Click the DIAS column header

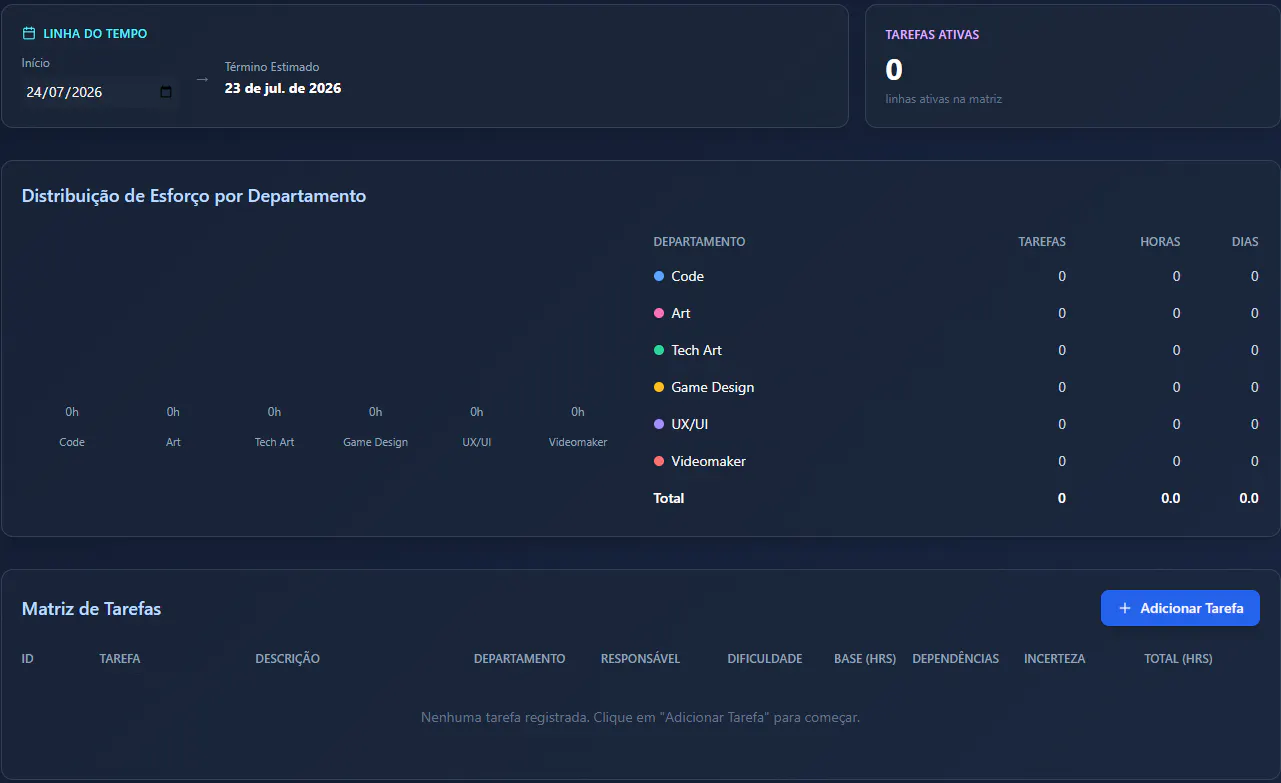(x=1245, y=242)
